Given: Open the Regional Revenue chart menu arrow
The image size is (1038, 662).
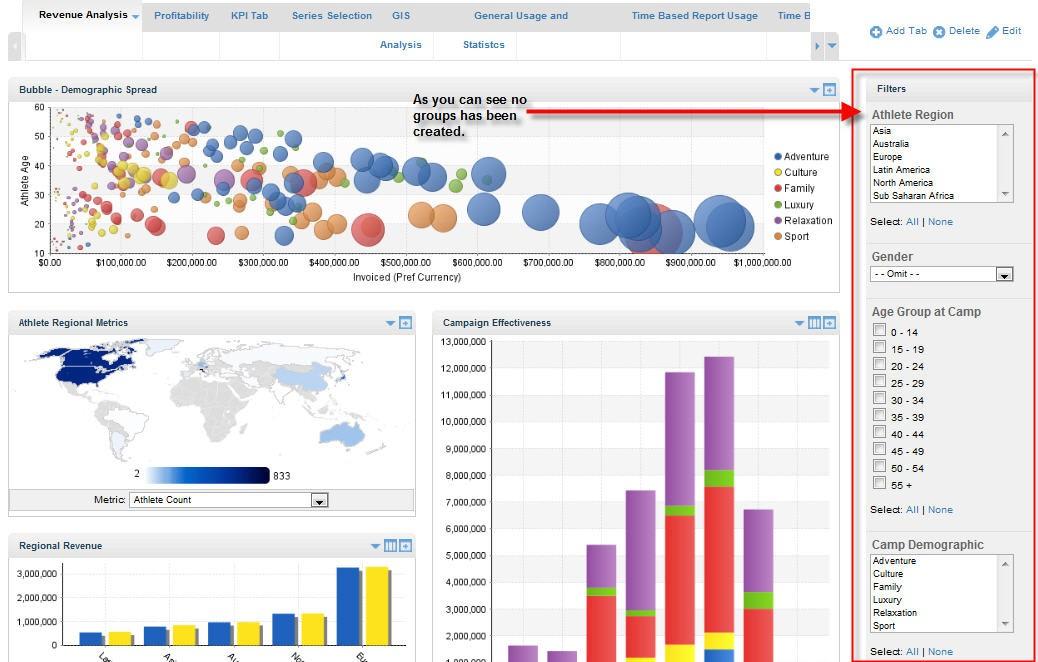Looking at the screenshot, I should [377, 545].
